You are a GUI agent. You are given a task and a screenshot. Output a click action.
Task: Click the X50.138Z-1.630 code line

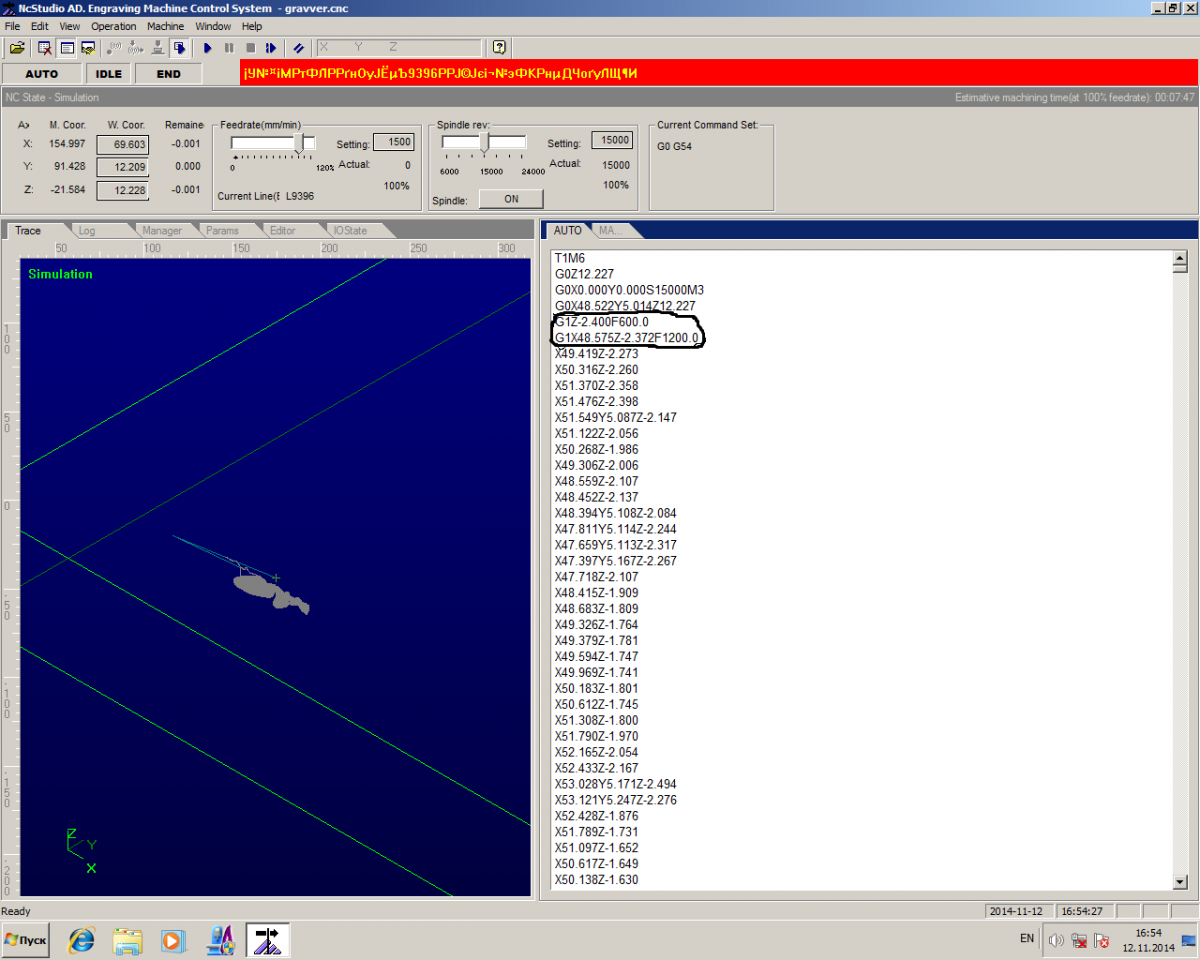coord(596,880)
